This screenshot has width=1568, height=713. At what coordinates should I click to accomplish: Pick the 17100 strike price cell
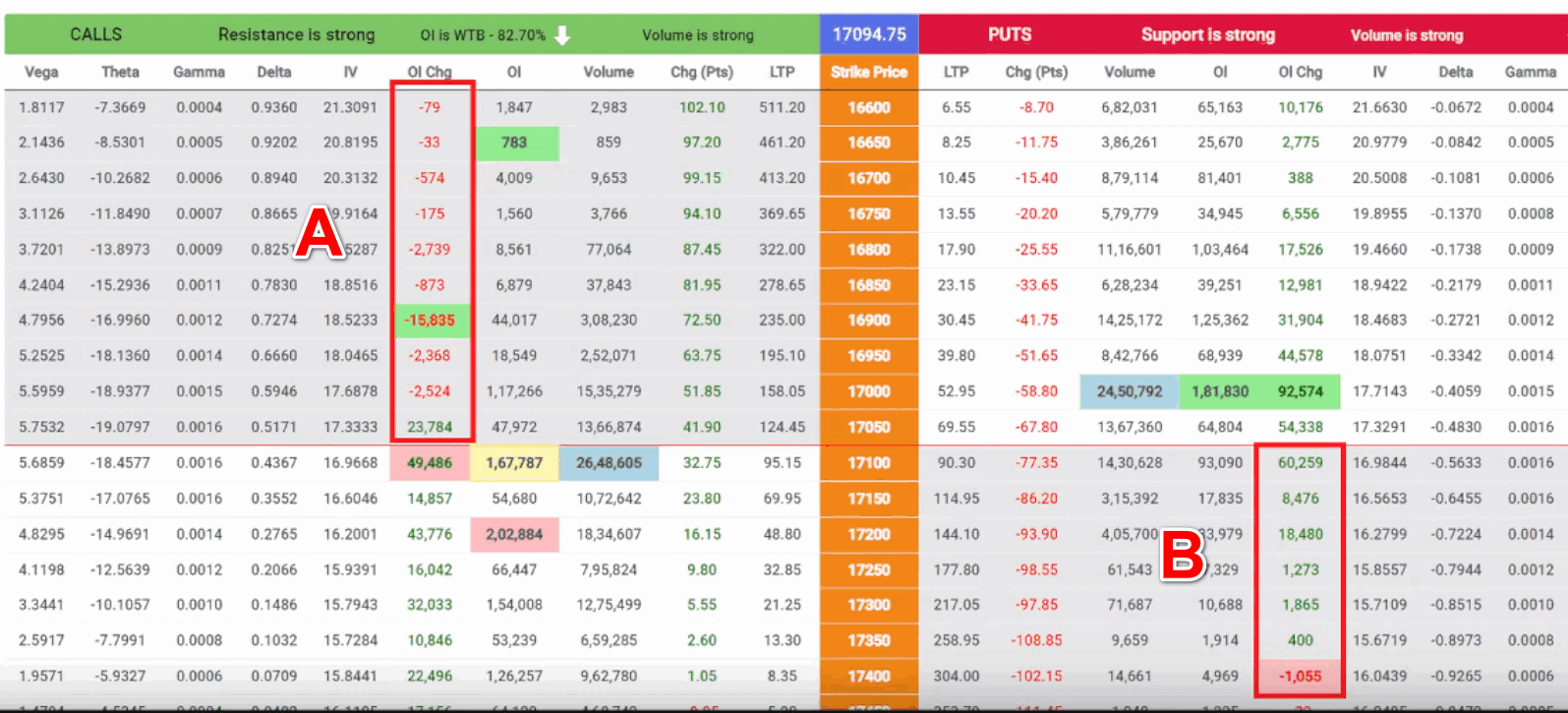pos(869,462)
